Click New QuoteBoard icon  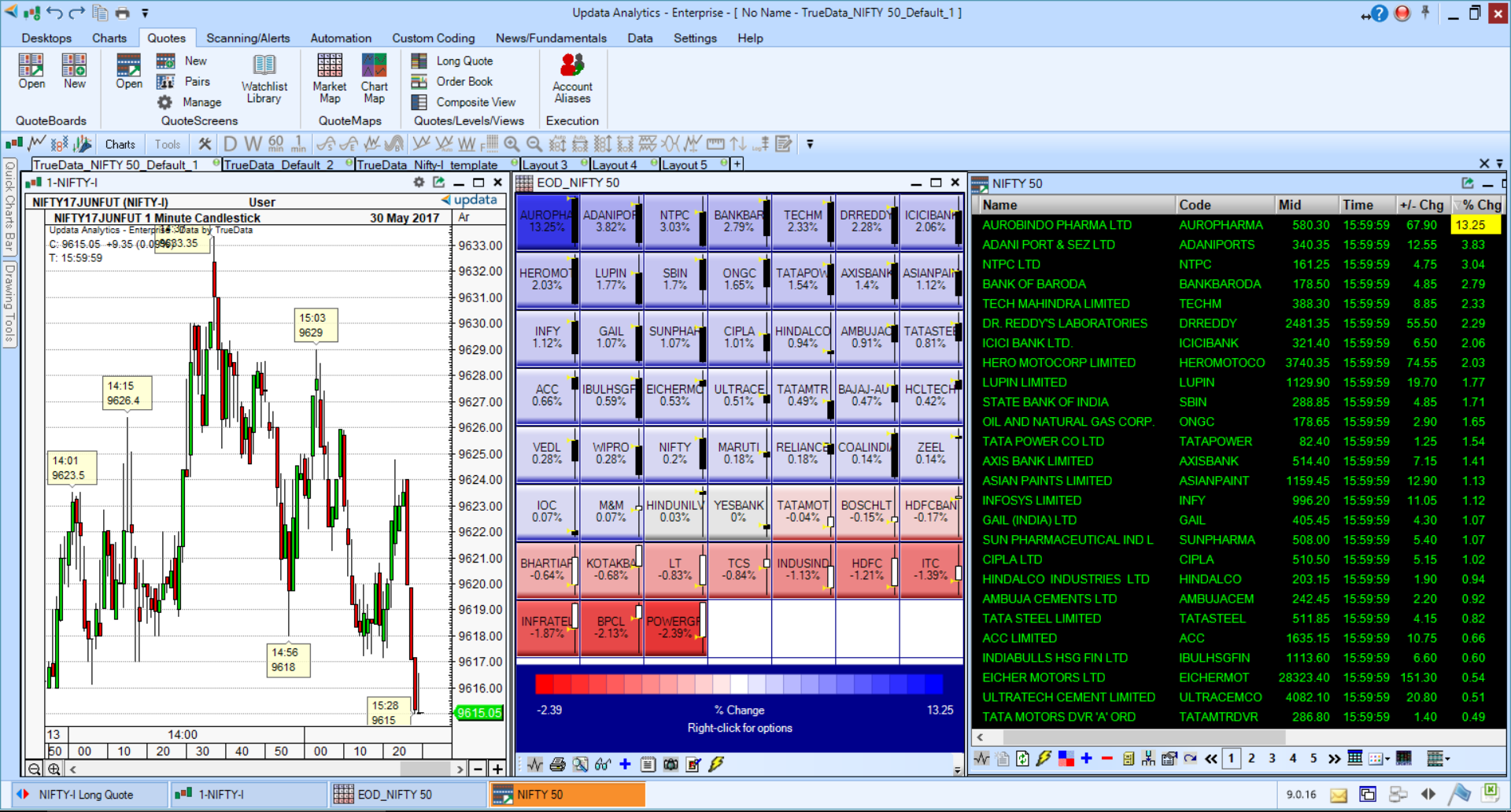75,71
